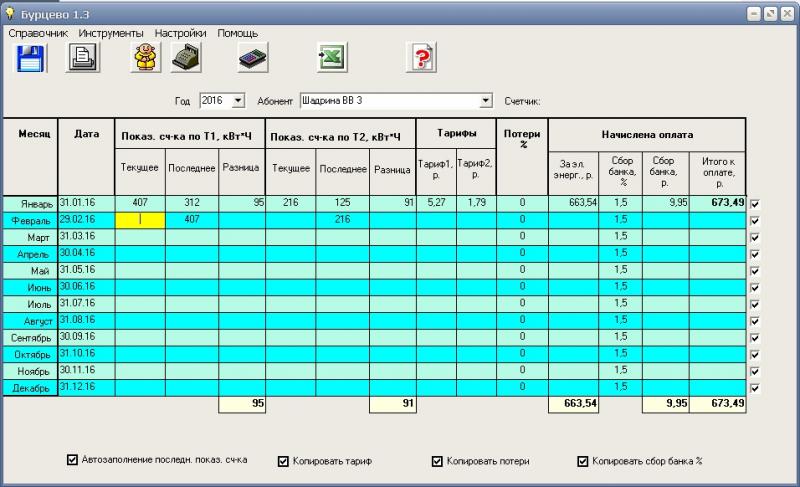Click January bold total 673,49

point(717,203)
